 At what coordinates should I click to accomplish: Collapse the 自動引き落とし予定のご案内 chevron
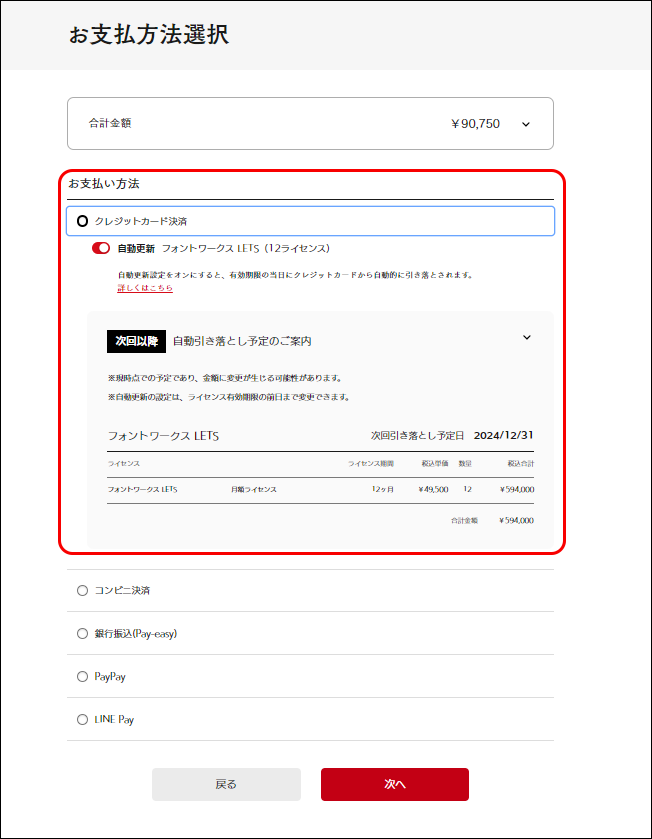(x=527, y=338)
